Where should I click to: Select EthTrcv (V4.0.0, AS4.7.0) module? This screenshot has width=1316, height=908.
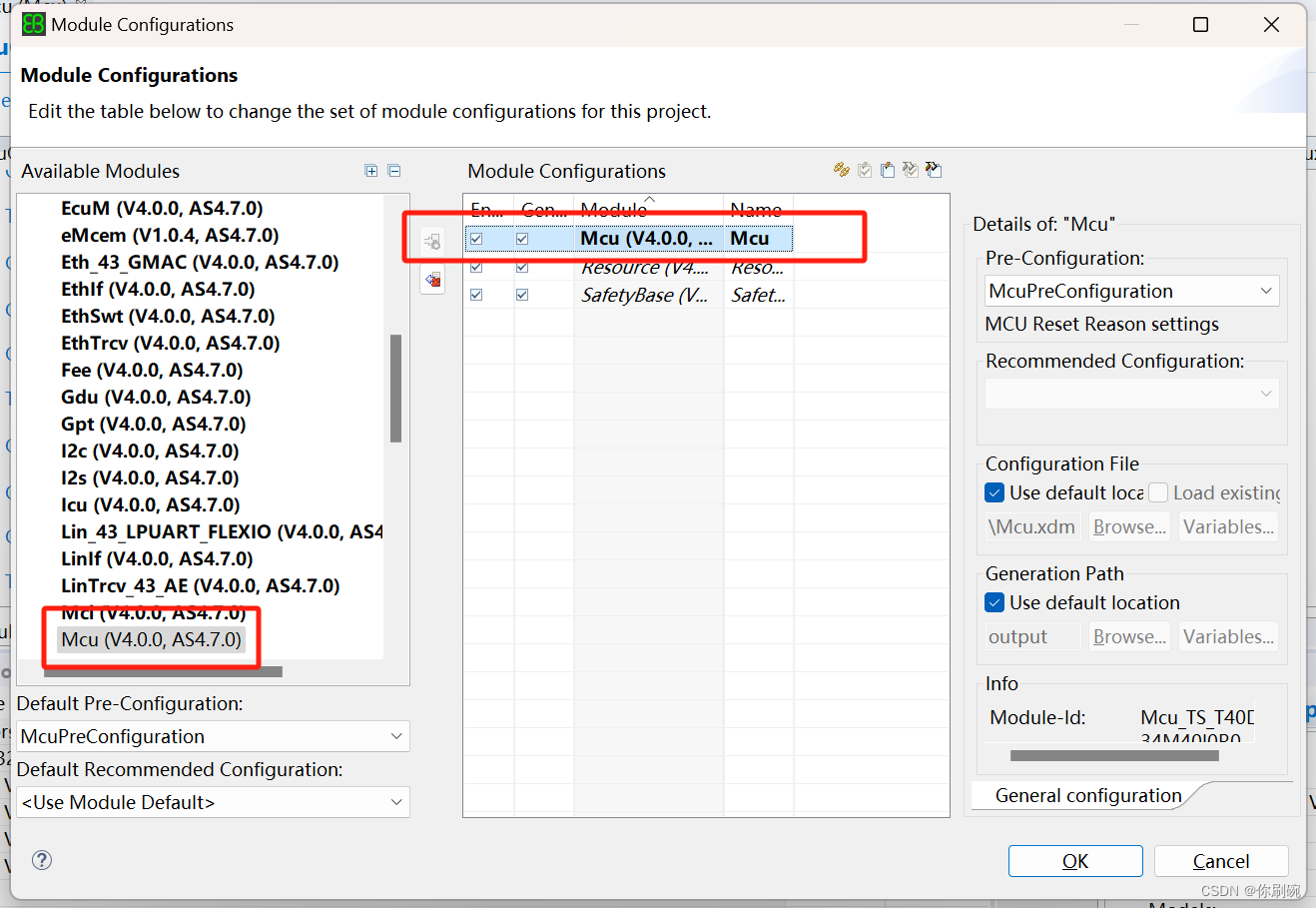coord(170,343)
